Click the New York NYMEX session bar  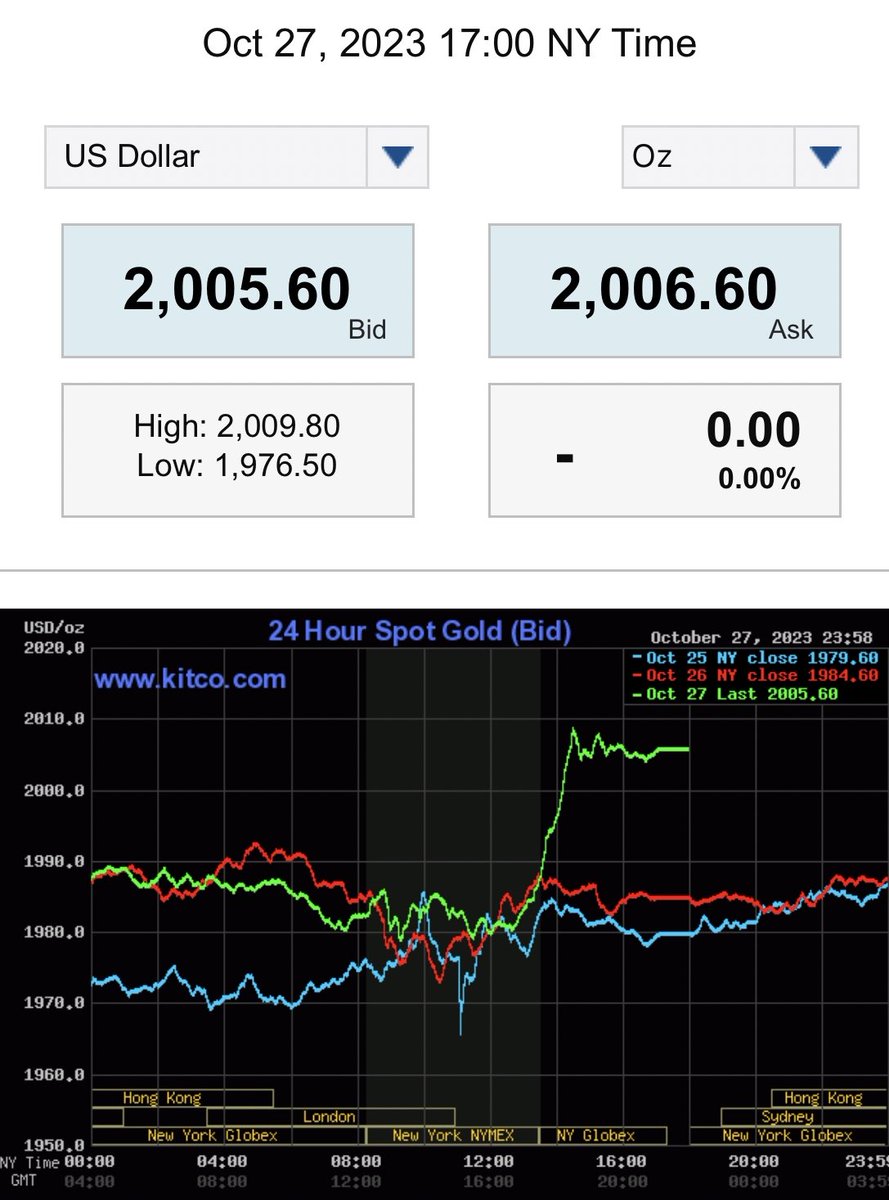click(453, 1135)
